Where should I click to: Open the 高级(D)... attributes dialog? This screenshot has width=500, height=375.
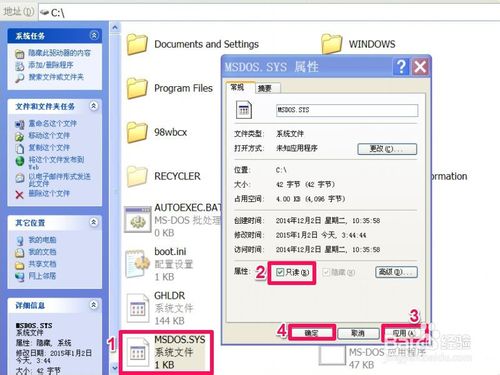tap(396, 272)
